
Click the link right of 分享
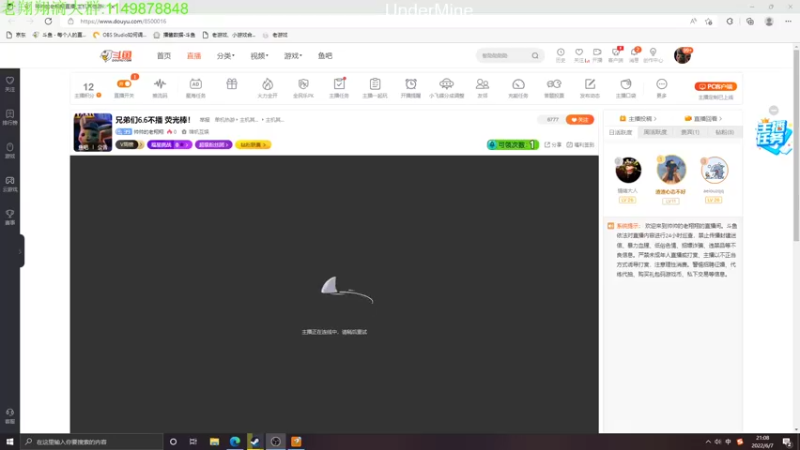(x=580, y=145)
